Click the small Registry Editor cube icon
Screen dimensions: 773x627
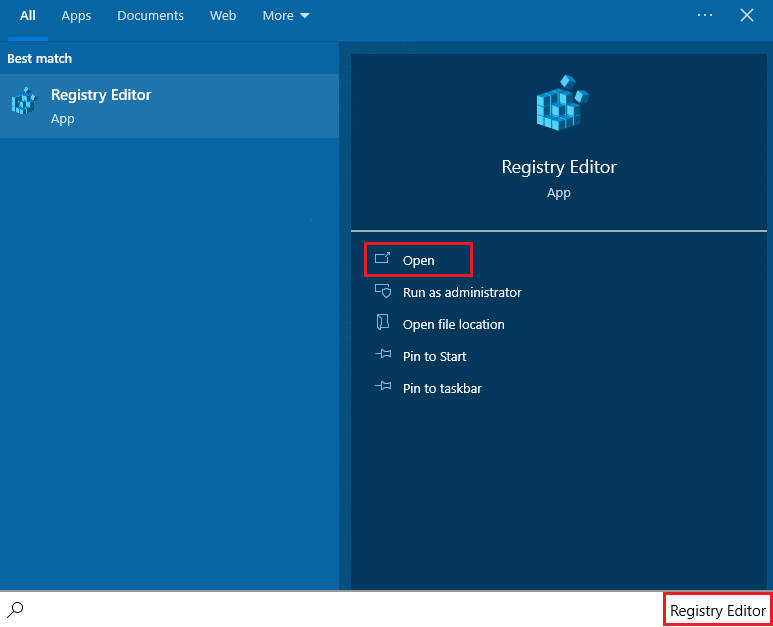click(x=24, y=101)
